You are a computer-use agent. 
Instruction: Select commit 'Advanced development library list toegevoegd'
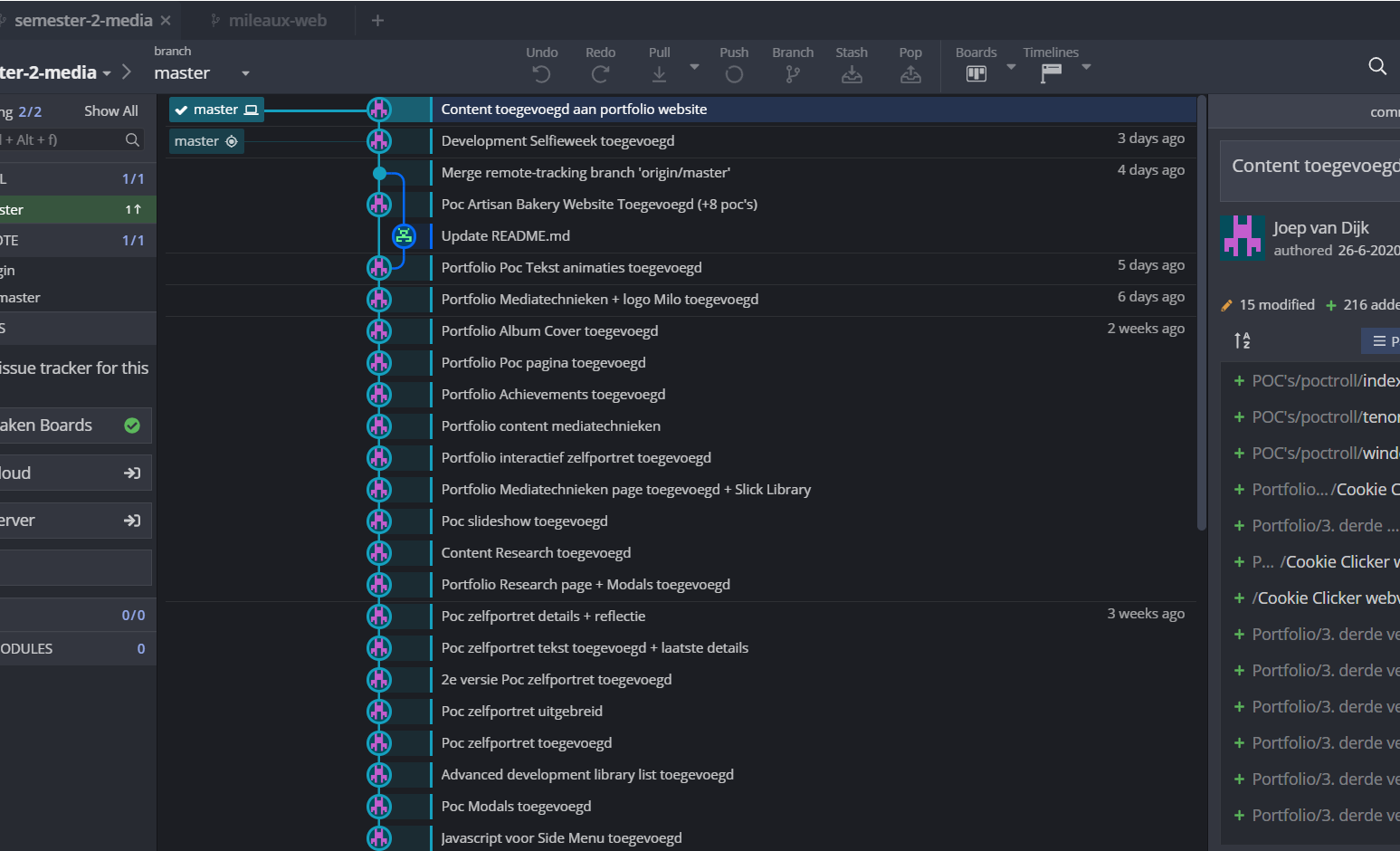point(587,775)
